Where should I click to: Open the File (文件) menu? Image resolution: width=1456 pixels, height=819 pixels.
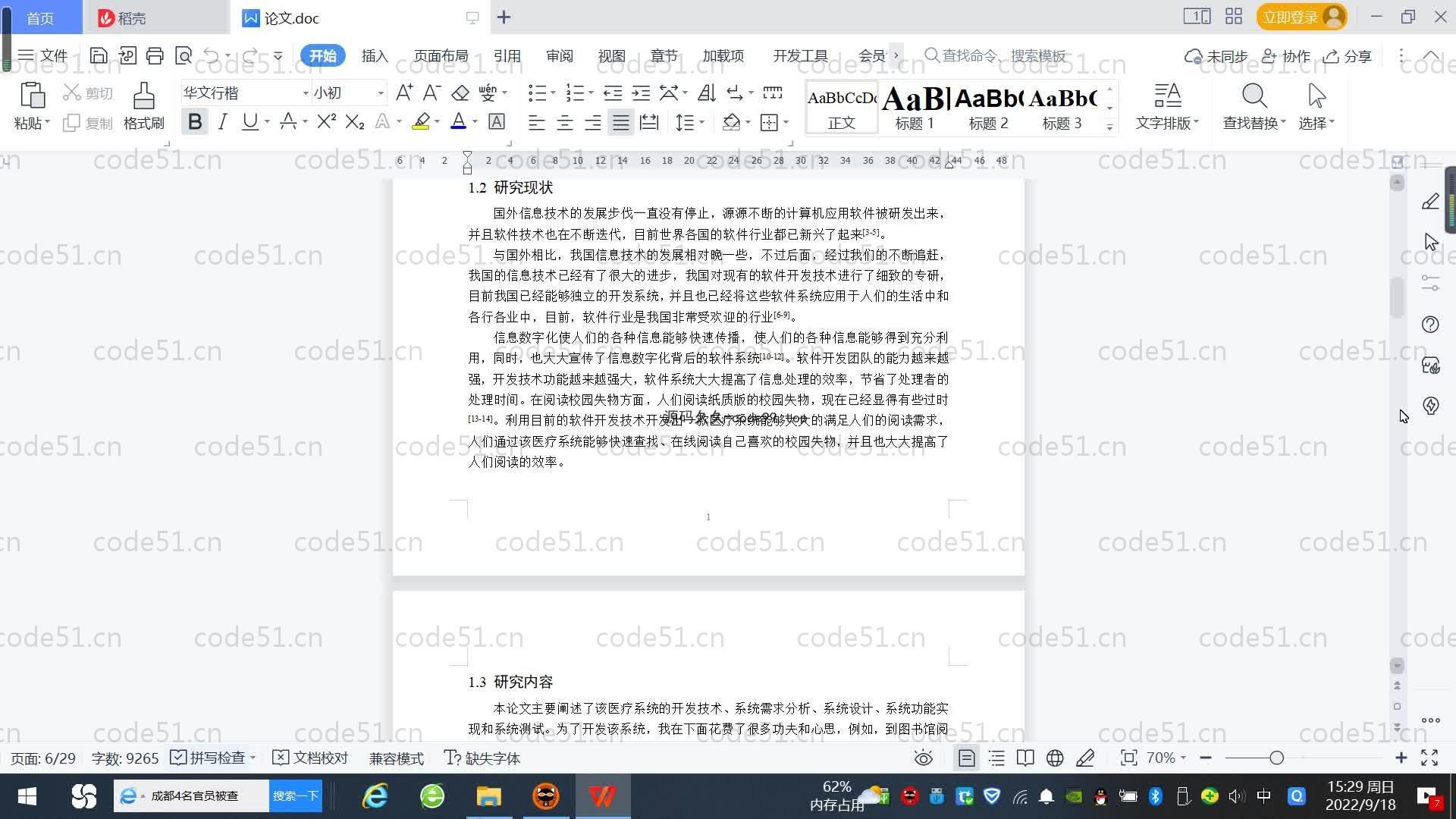[x=43, y=55]
